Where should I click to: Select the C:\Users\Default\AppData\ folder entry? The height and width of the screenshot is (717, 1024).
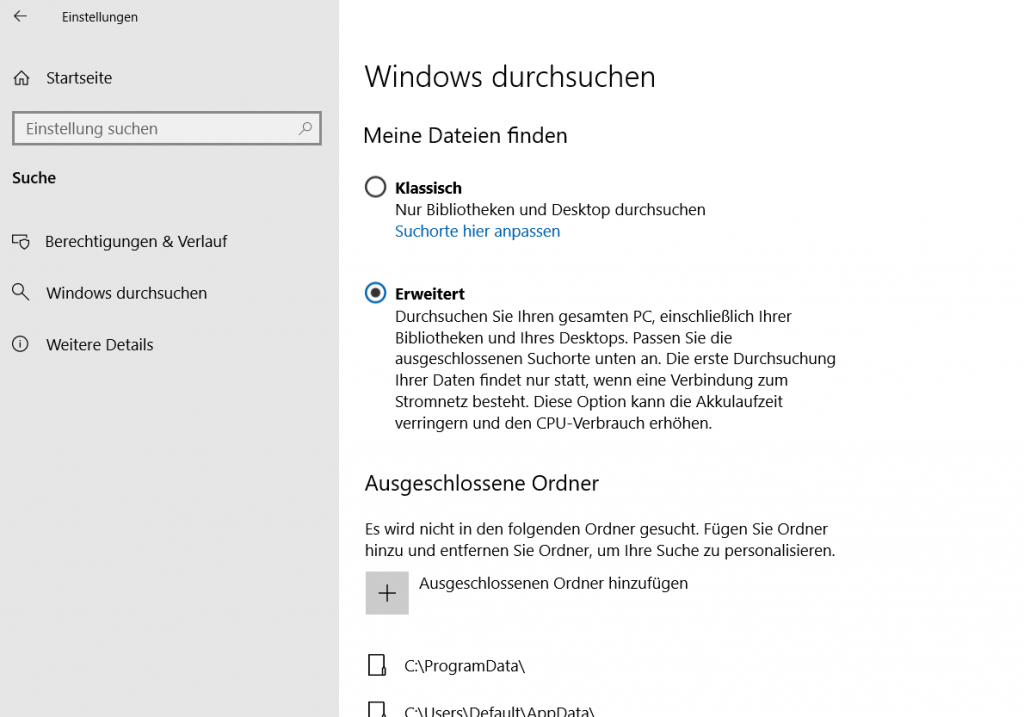(499, 710)
